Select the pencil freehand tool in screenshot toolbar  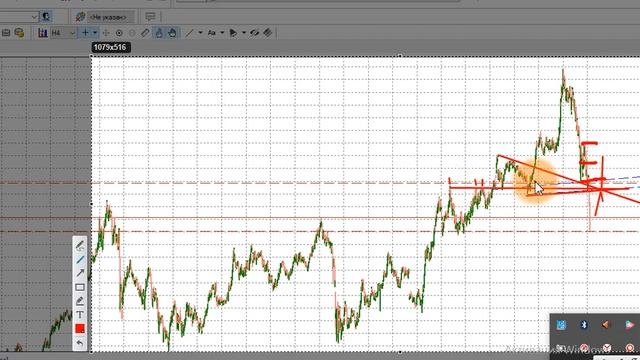(x=80, y=245)
